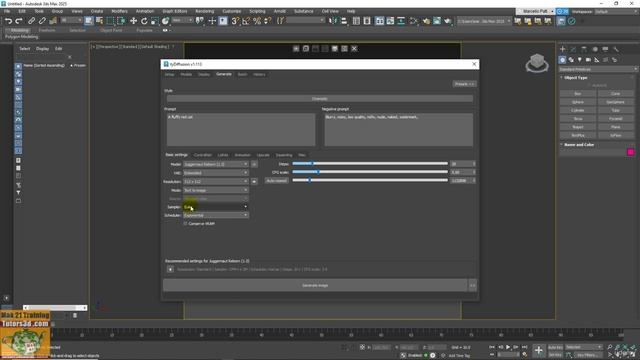This screenshot has width=640, height=360.
Task: Create a Sphere primitive button
Action: [578, 102]
